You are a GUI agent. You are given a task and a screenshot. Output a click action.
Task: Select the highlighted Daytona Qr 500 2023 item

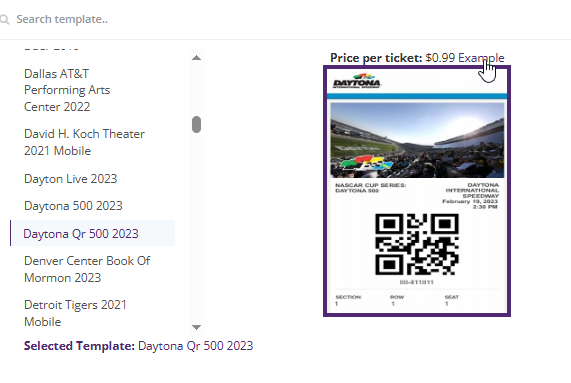[92, 233]
